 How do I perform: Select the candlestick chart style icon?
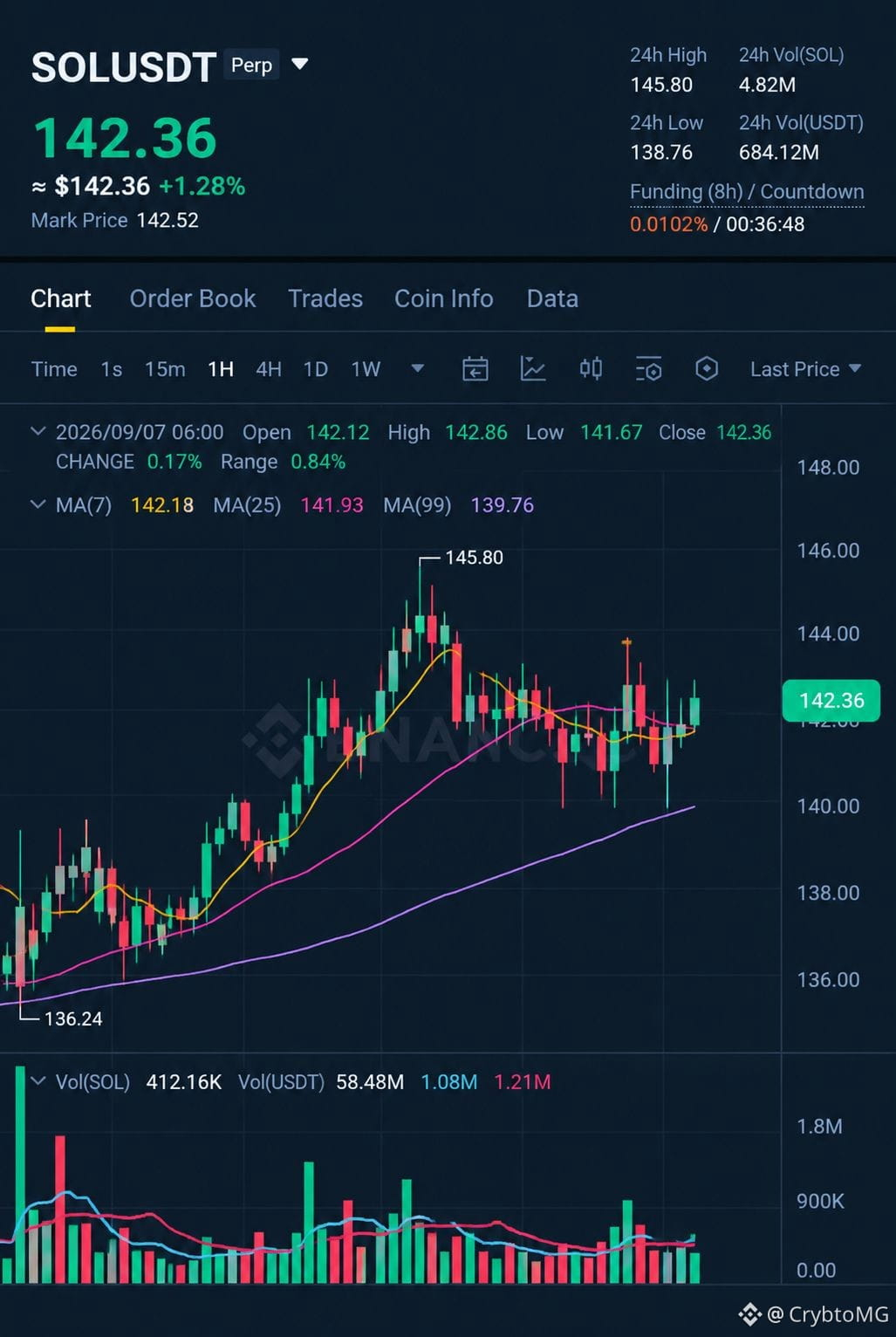click(591, 368)
